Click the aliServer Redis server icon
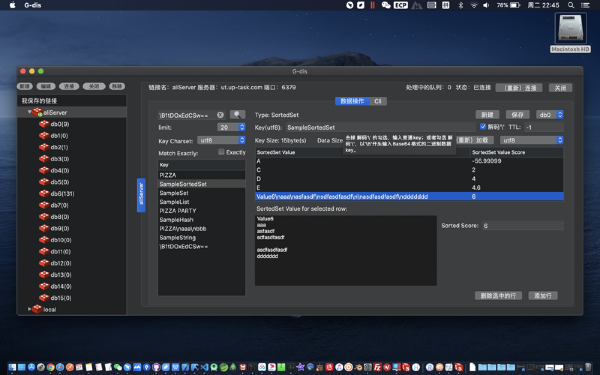 pos(37,112)
